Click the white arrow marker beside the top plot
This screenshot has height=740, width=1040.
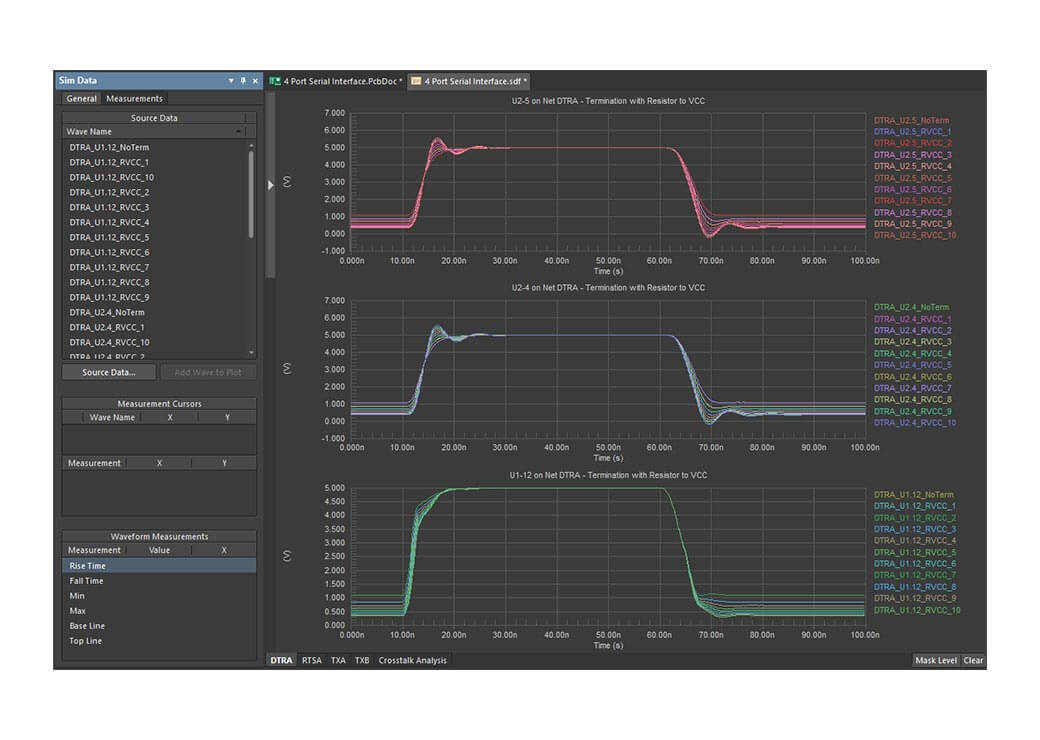tap(271, 184)
